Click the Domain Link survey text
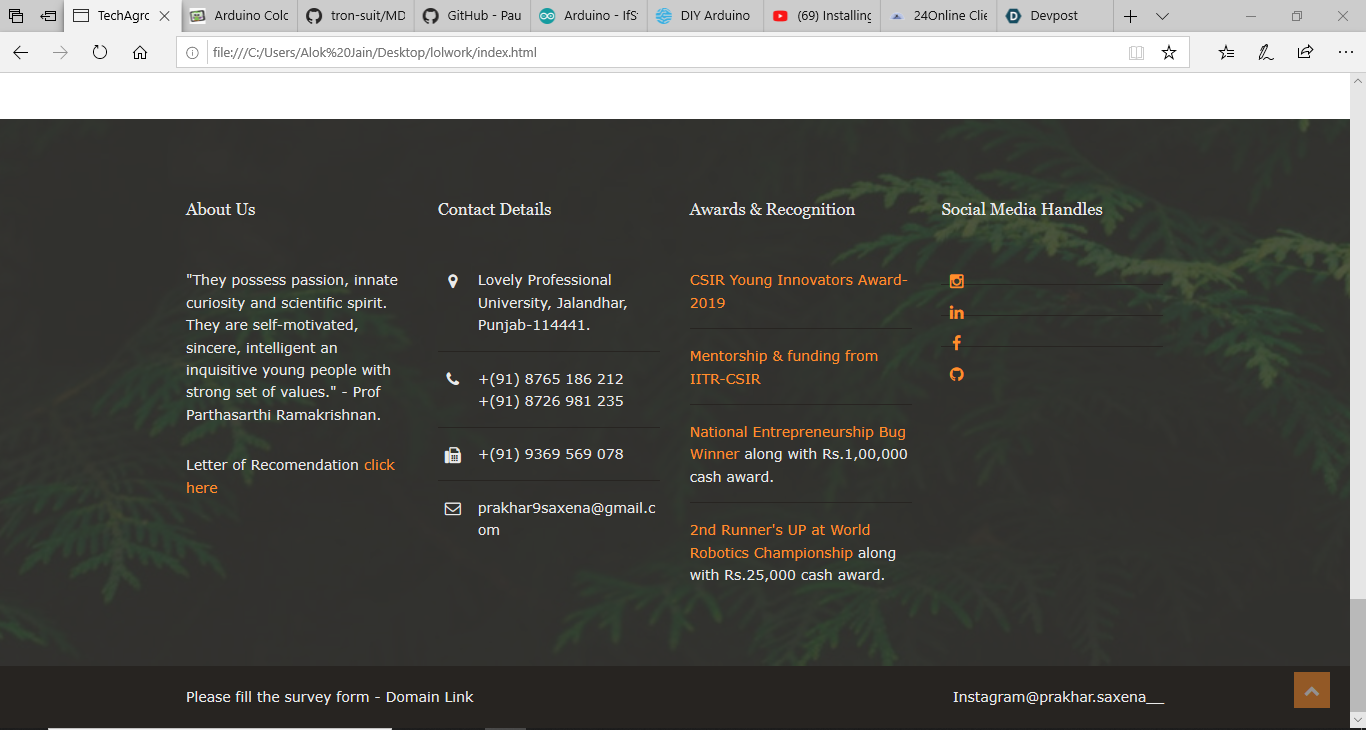 (430, 697)
